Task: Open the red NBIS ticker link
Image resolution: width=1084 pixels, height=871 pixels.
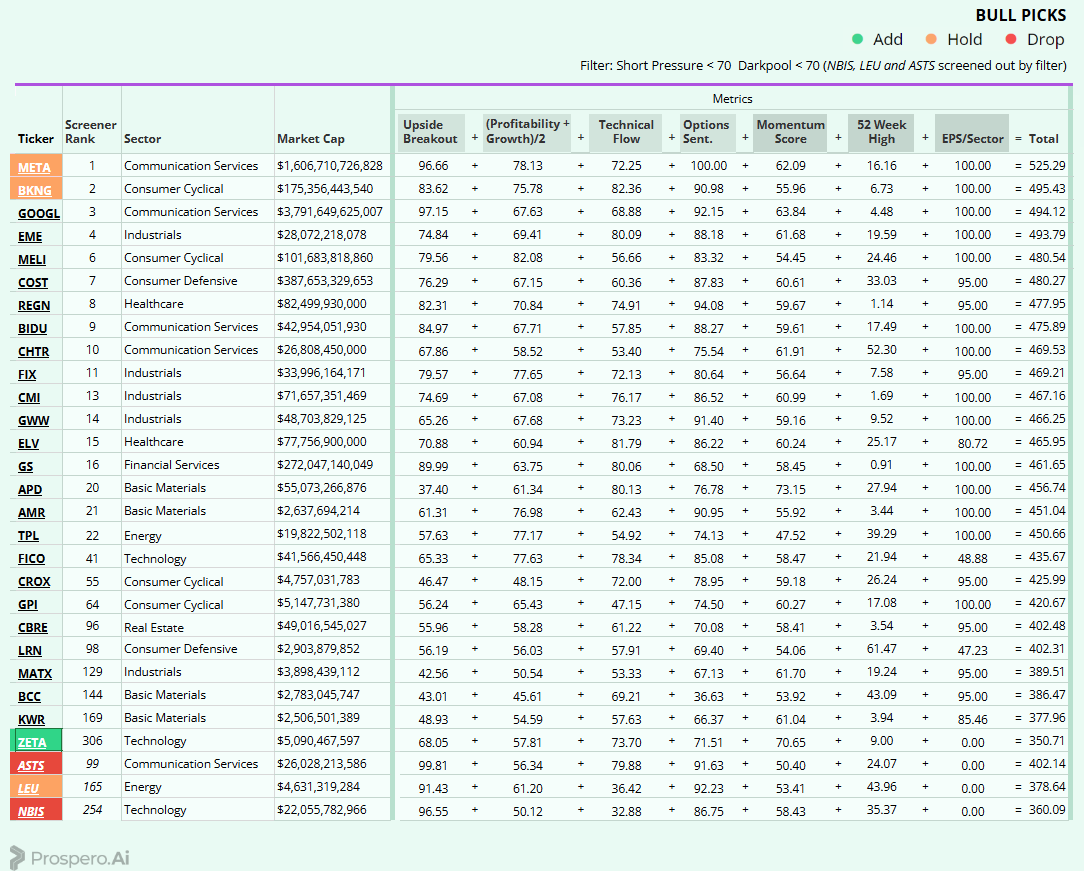Action: (31, 812)
